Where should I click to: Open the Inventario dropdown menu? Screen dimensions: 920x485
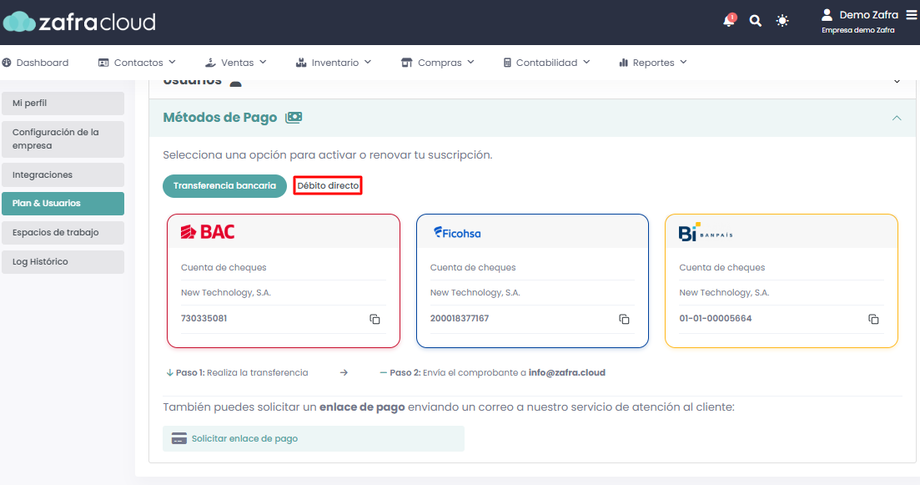tap(333, 63)
